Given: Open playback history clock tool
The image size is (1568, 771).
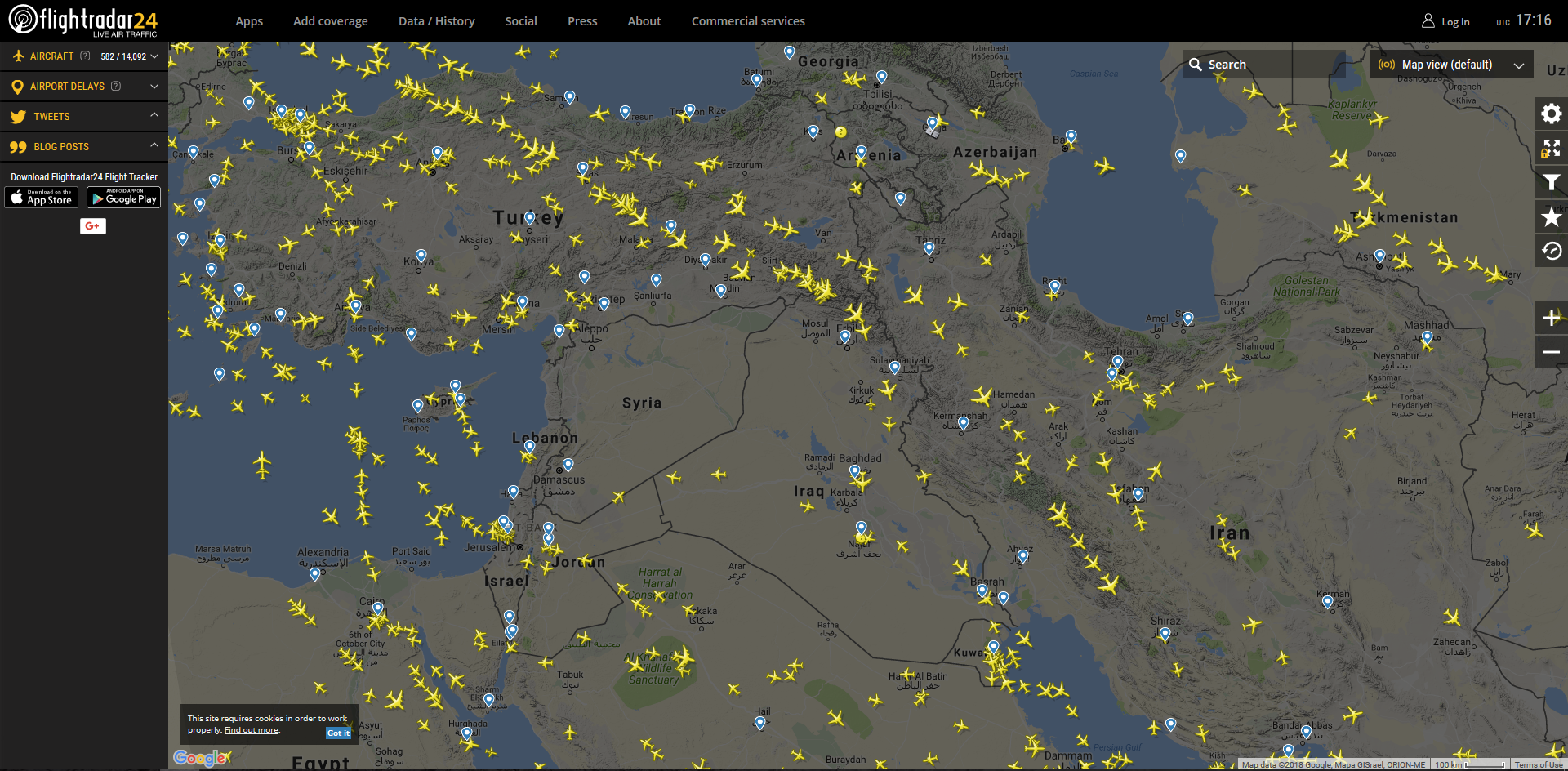Looking at the screenshot, I should (x=1552, y=252).
